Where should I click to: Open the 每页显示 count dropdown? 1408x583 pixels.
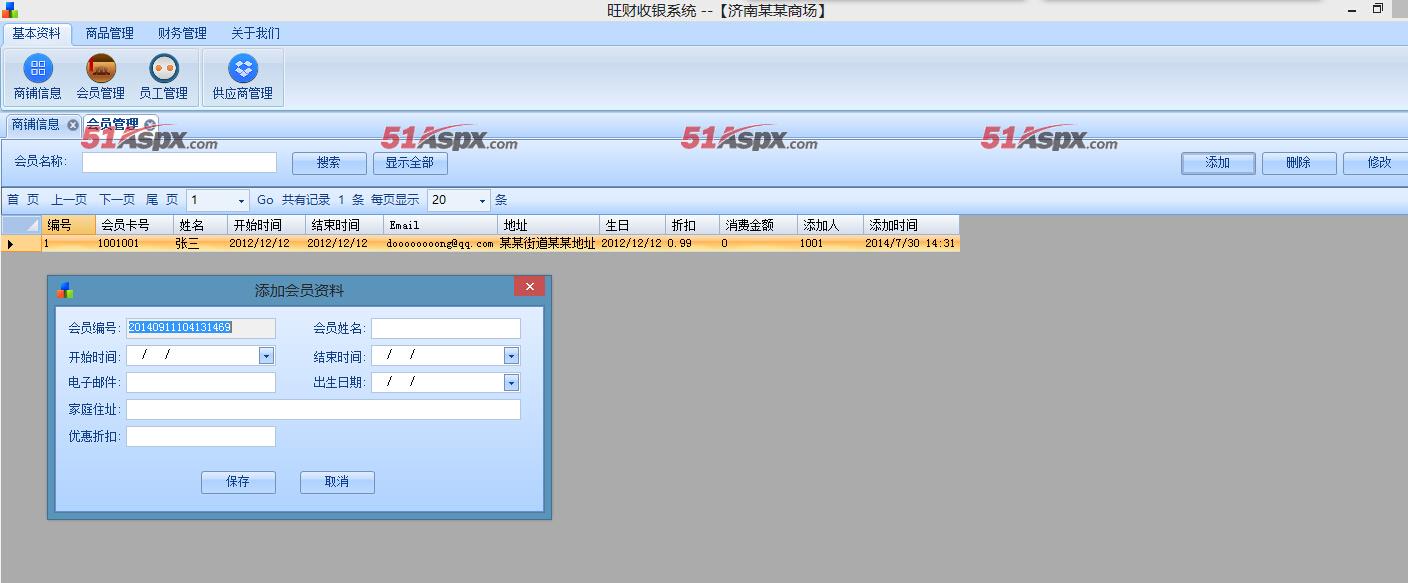[483, 201]
